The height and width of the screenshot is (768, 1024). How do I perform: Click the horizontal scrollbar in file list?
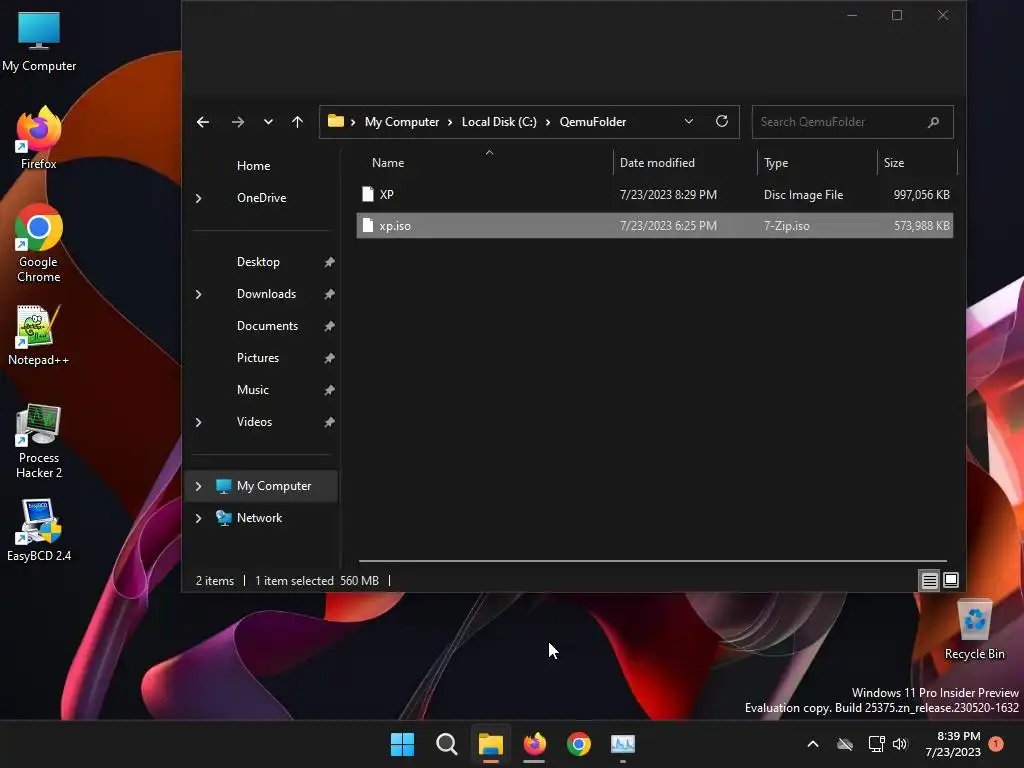click(652, 560)
